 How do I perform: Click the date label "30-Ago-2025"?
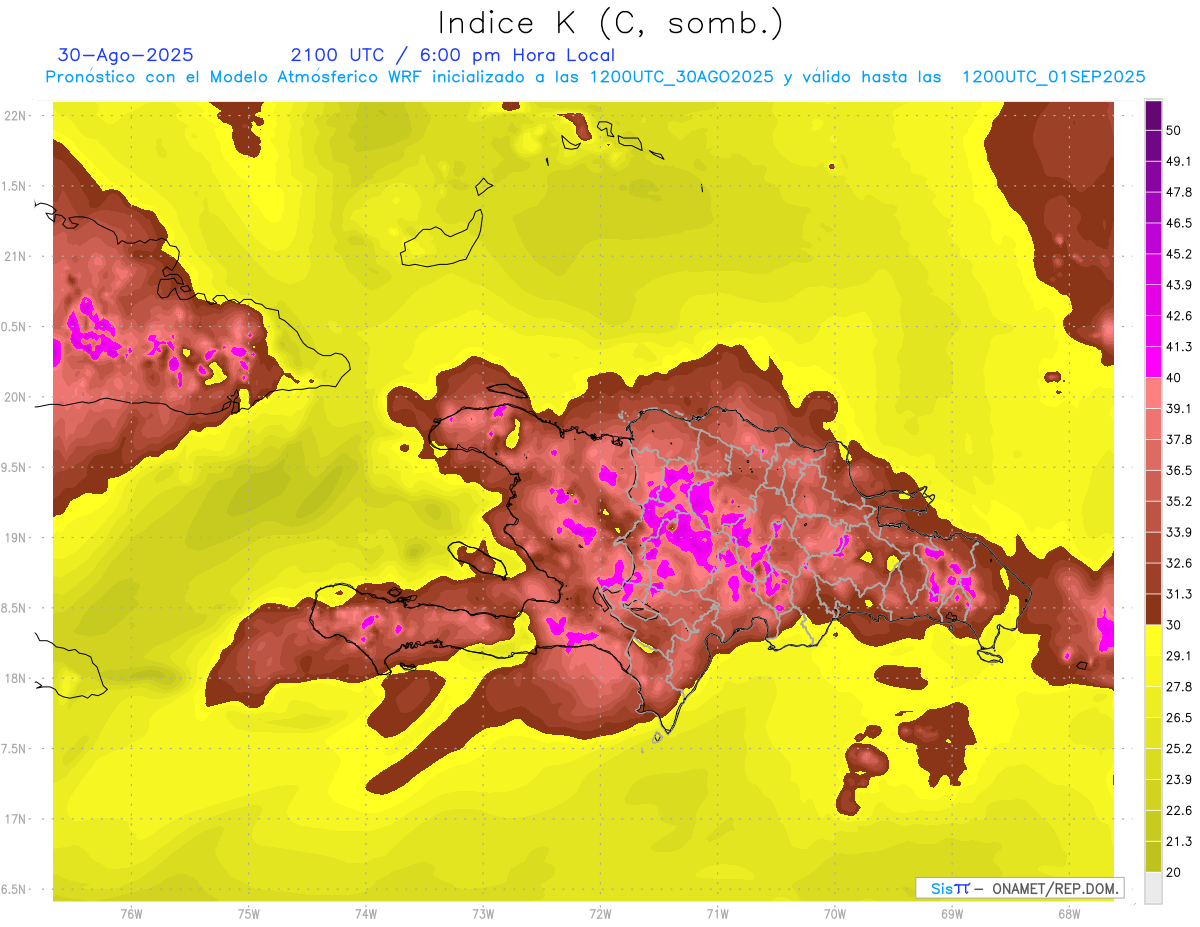[126, 55]
